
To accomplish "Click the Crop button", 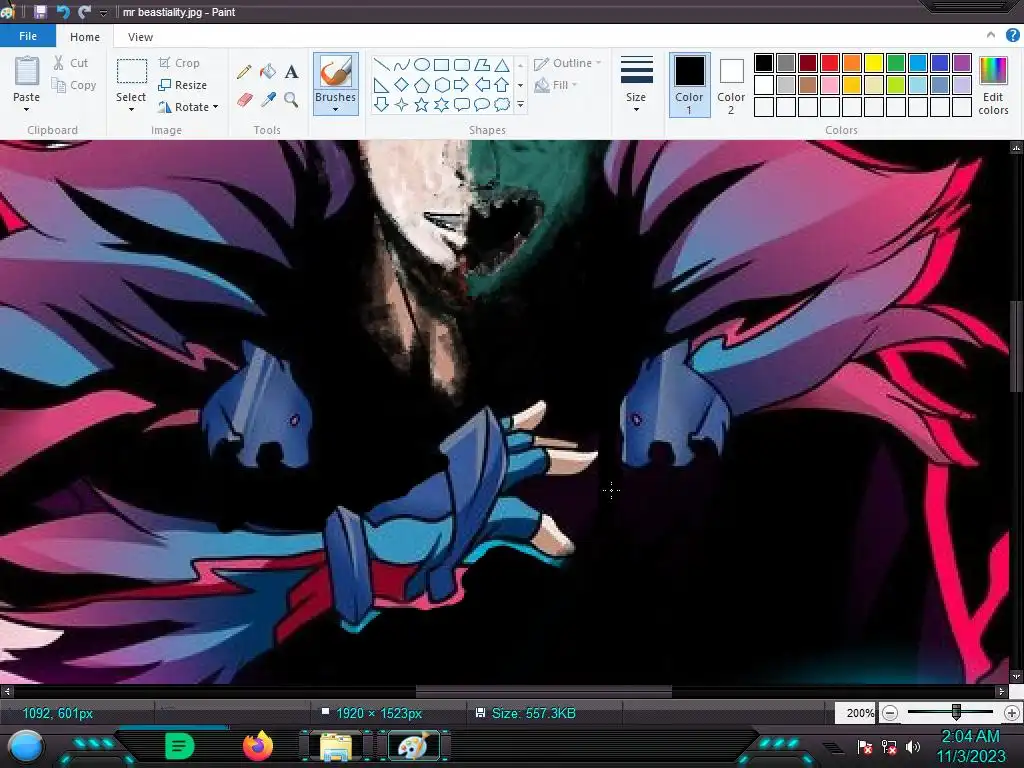I will click(179, 63).
